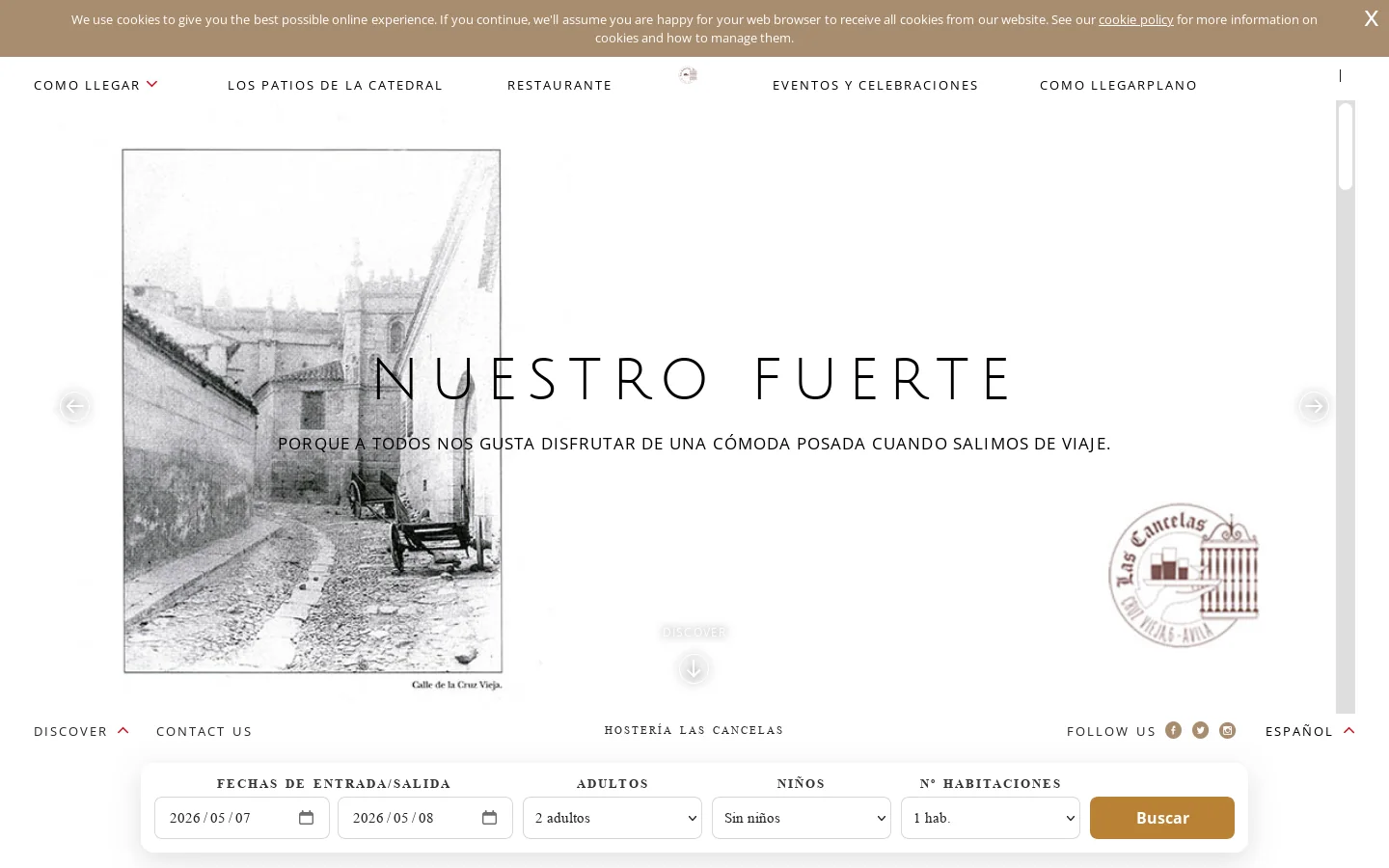Click the small hotel logo in the navigation

(x=688, y=75)
